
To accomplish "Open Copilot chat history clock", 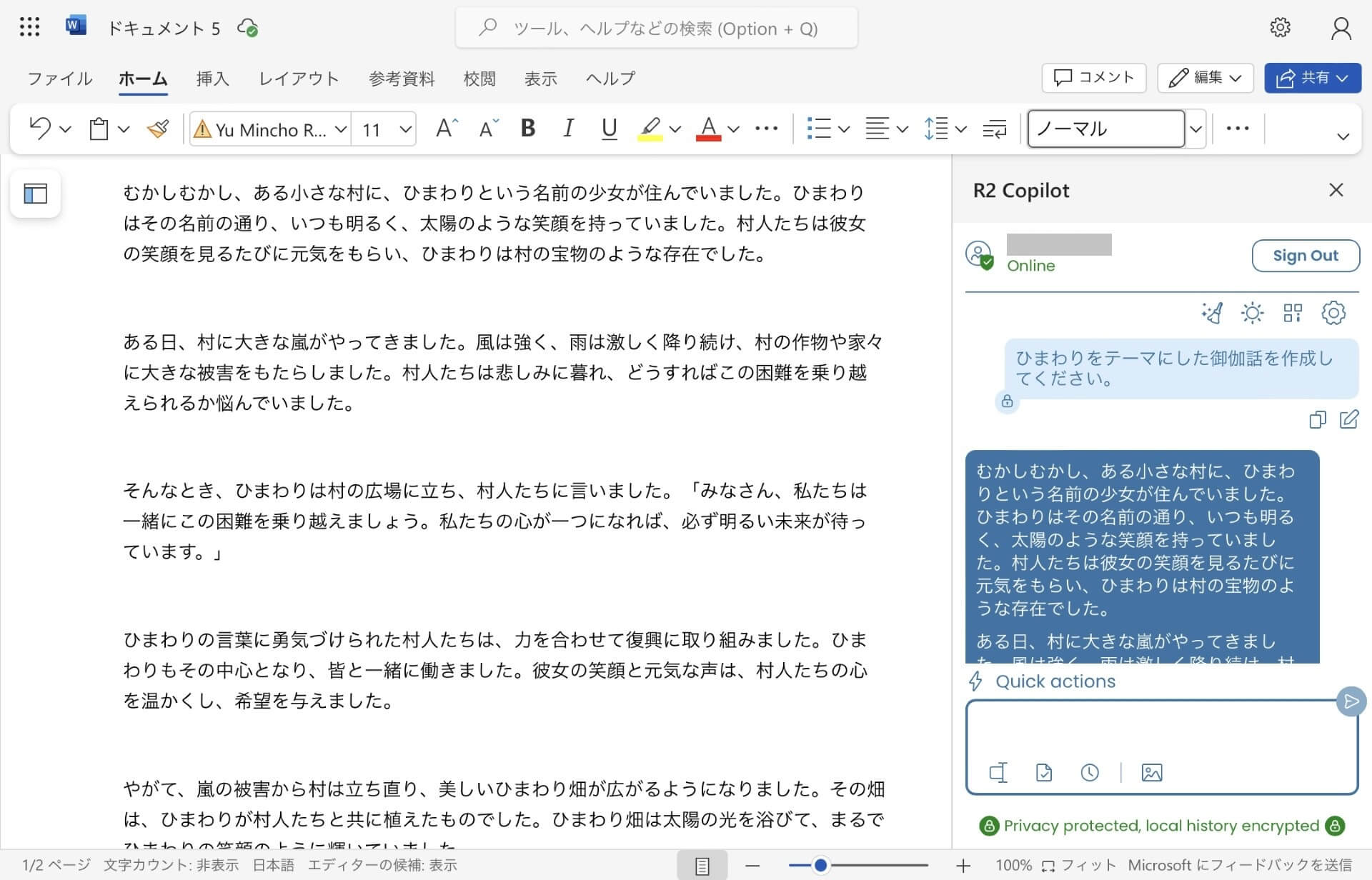I will [1090, 772].
